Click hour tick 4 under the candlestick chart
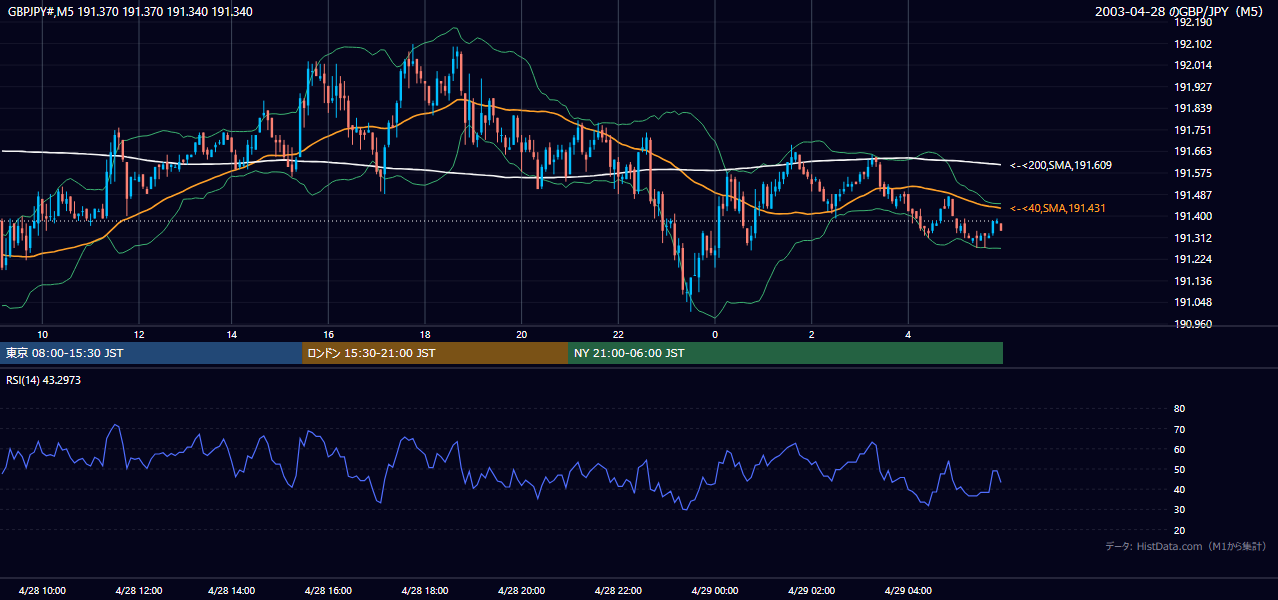 tap(908, 334)
